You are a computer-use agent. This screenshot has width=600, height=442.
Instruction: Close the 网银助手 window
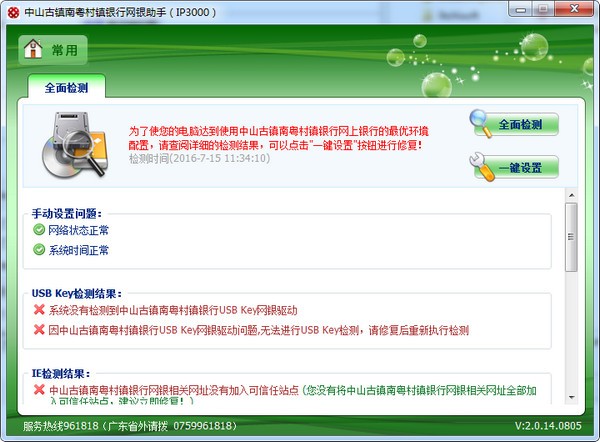click(574, 9)
